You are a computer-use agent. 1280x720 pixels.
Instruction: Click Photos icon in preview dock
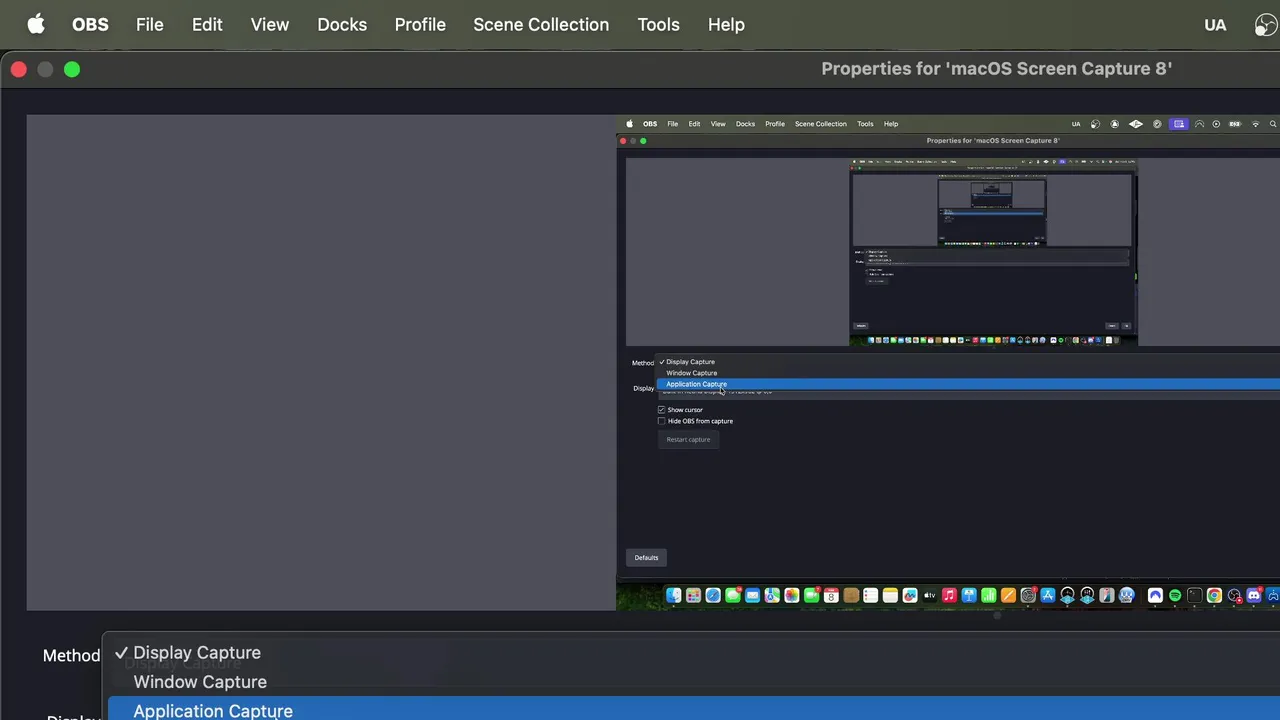pos(792,595)
